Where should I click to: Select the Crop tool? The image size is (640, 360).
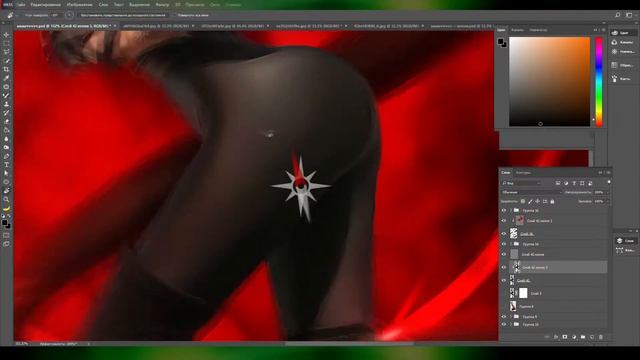pos(6,69)
